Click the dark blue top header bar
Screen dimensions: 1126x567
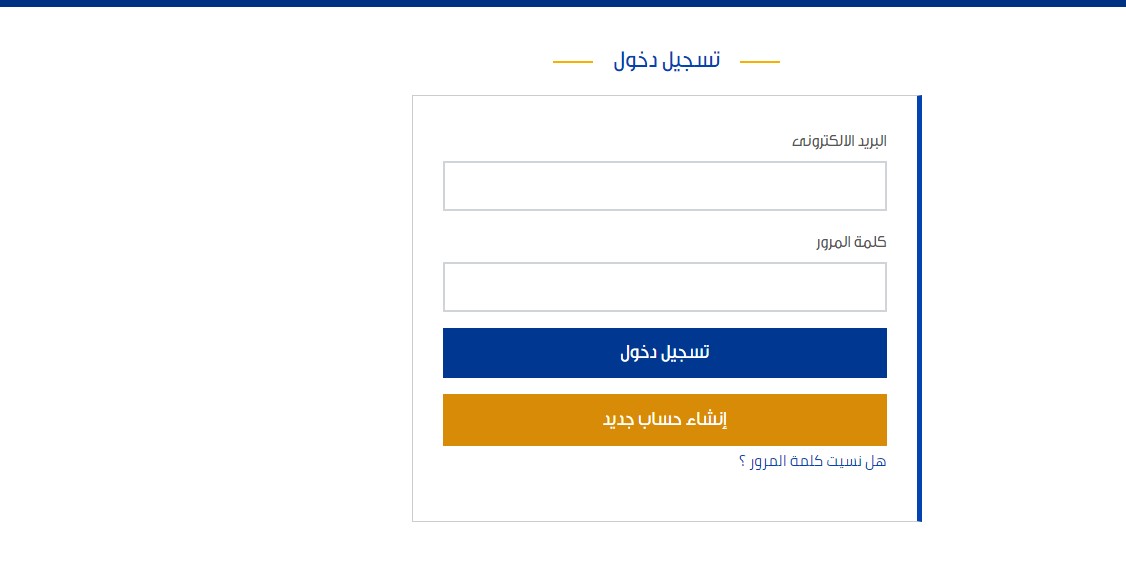click(x=563, y=3)
